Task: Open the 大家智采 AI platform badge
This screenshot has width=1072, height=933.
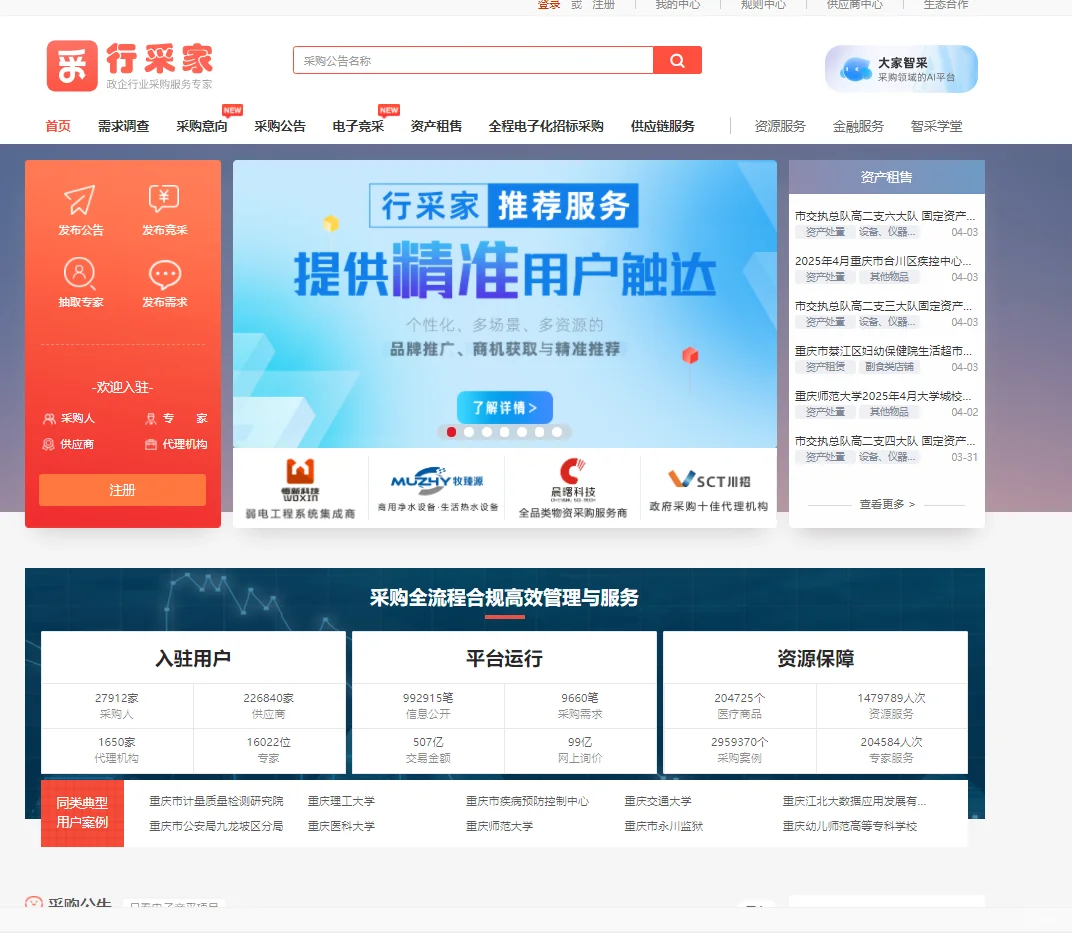Action: 901,69
